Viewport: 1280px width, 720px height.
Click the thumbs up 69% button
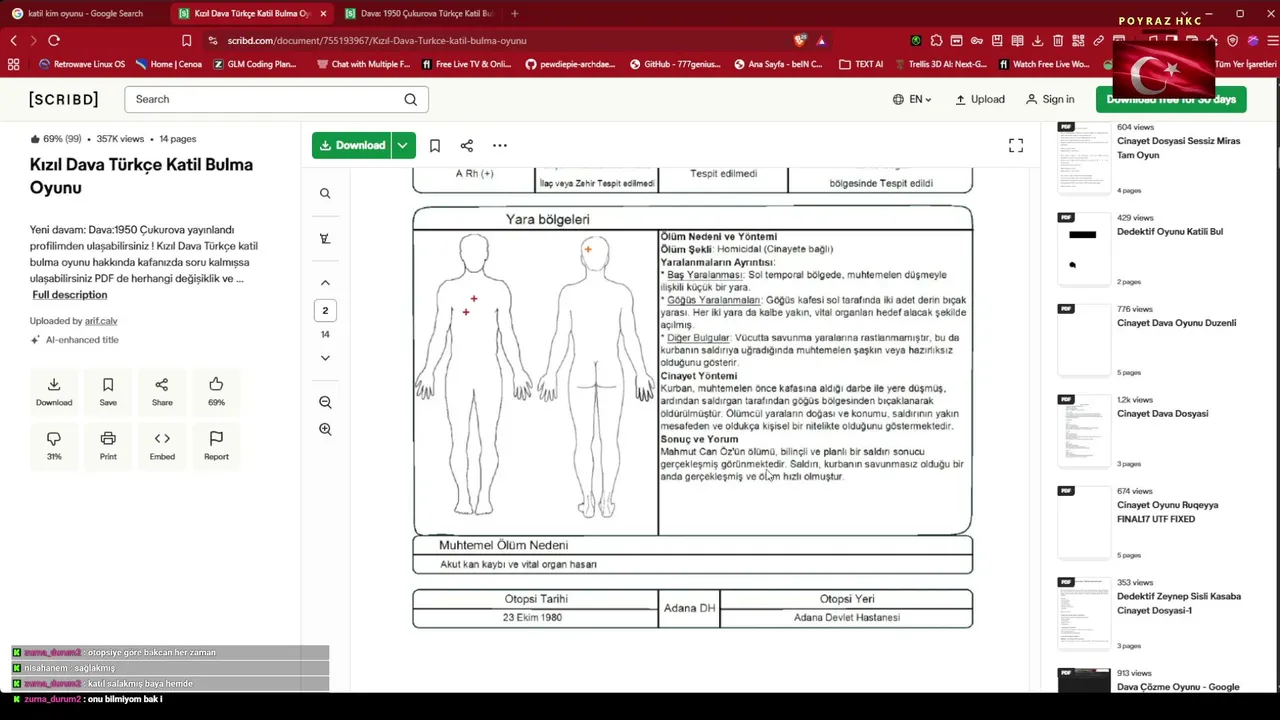tap(216, 391)
